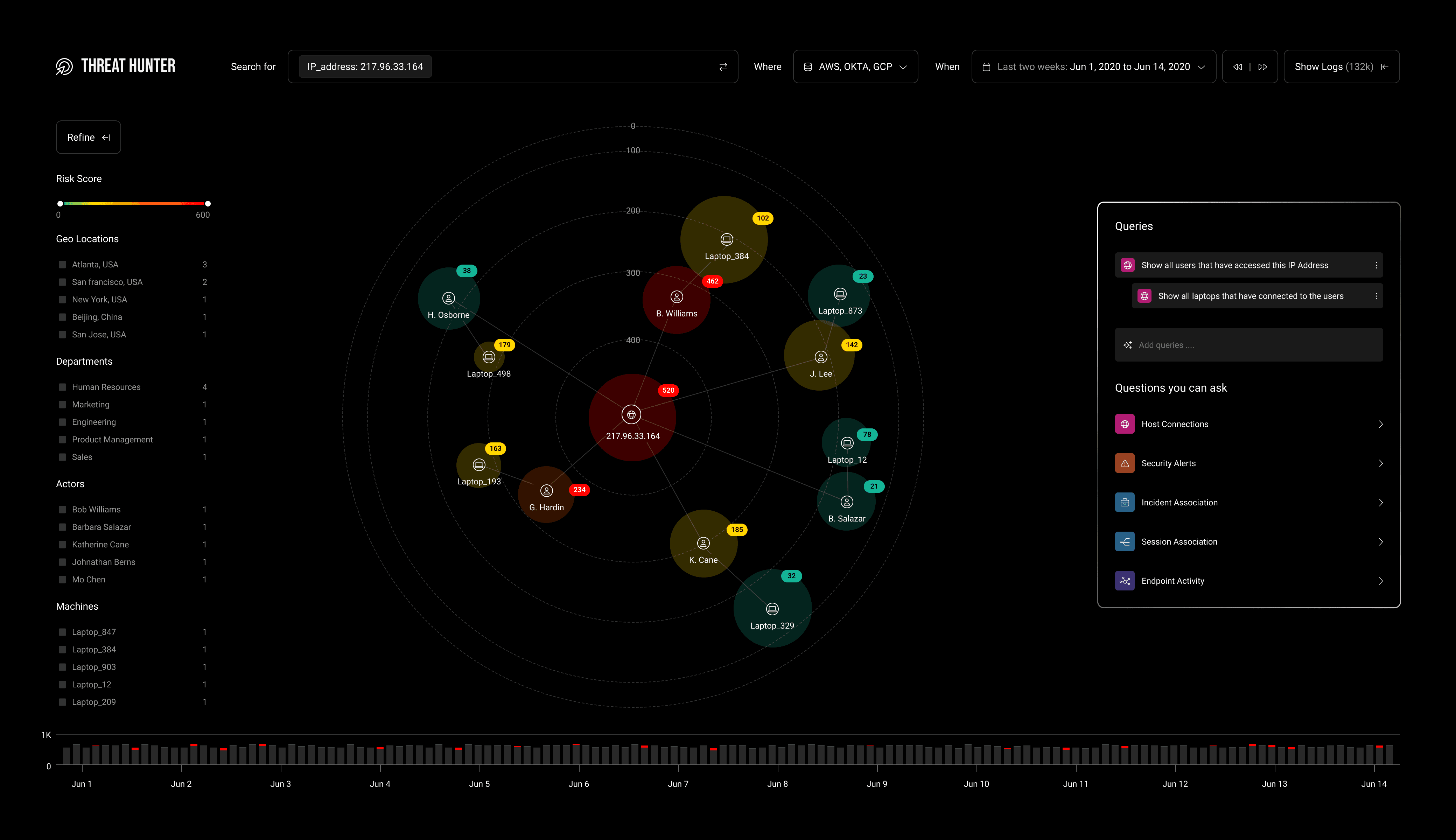Click the 234 risk badge on G. Hardin
Screen dimensions: 1456x840
[x=579, y=490]
